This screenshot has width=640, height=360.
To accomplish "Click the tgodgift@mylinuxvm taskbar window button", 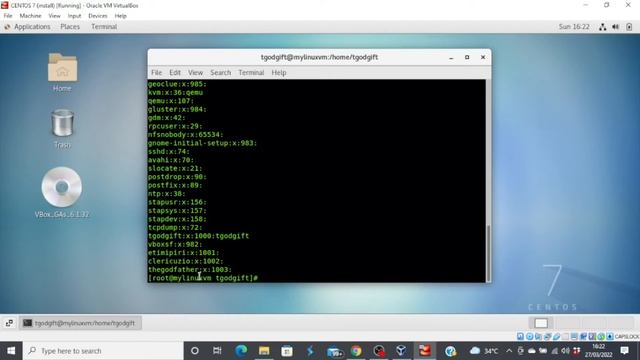I will (x=80, y=323).
